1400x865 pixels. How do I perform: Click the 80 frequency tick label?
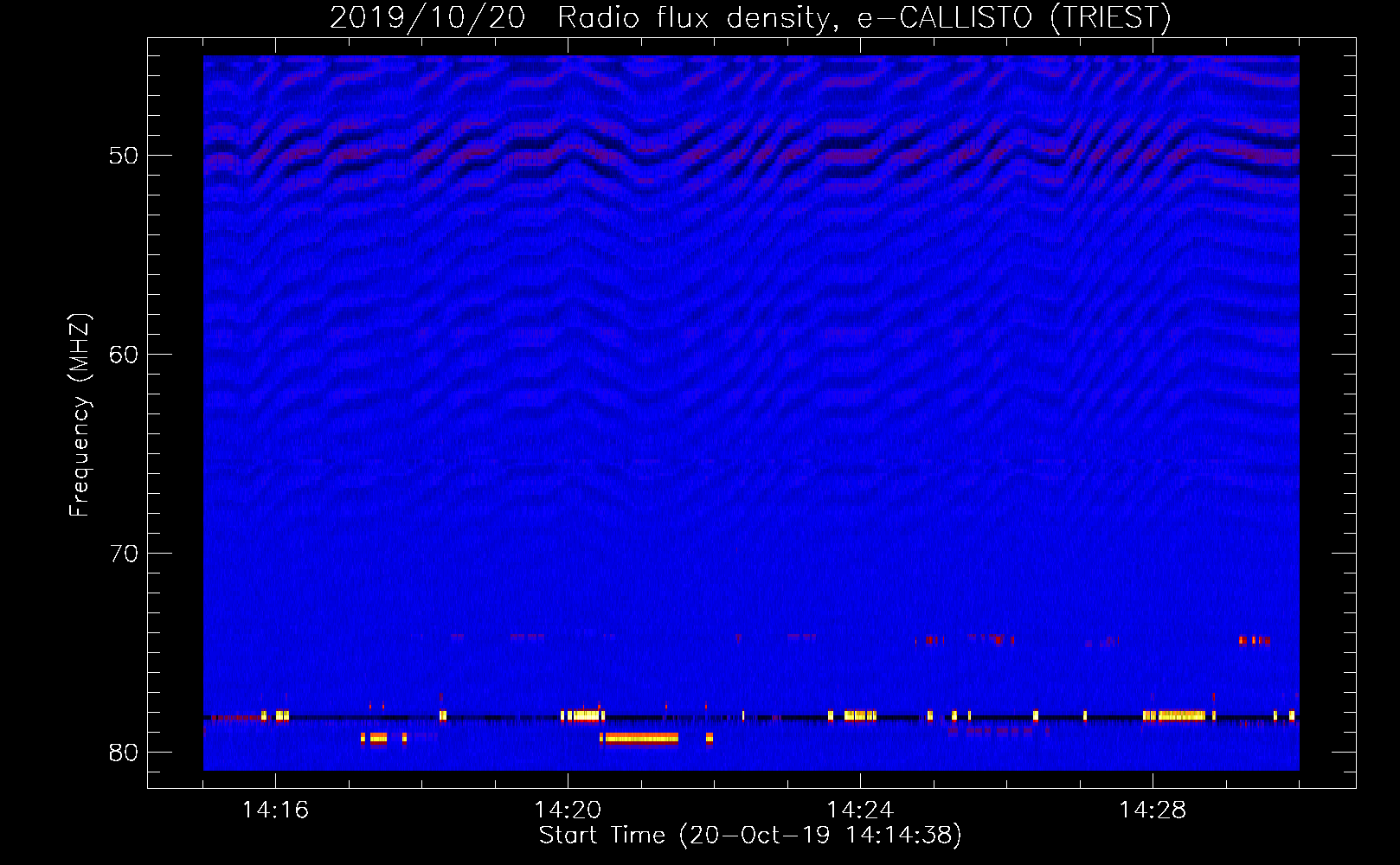(x=124, y=753)
